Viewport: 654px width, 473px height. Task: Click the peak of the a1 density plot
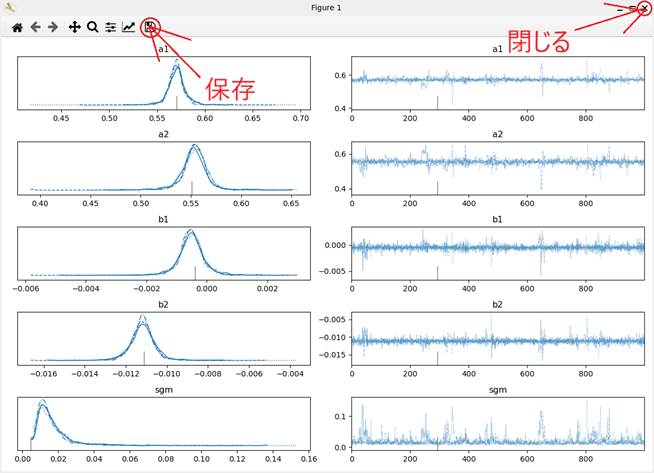pyautogui.click(x=177, y=62)
